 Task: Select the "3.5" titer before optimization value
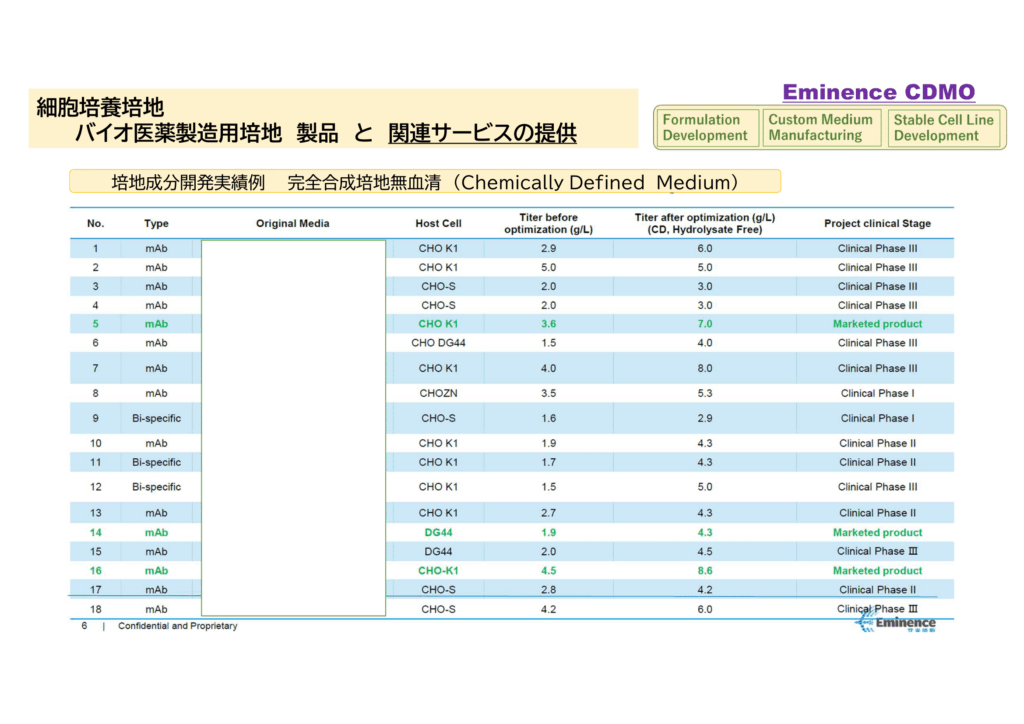coord(549,393)
